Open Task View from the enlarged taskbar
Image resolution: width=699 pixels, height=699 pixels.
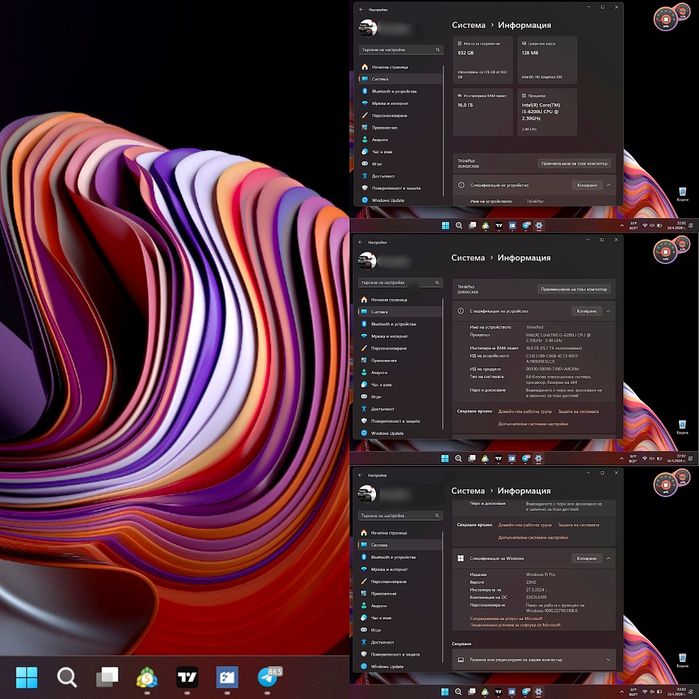coord(107,677)
